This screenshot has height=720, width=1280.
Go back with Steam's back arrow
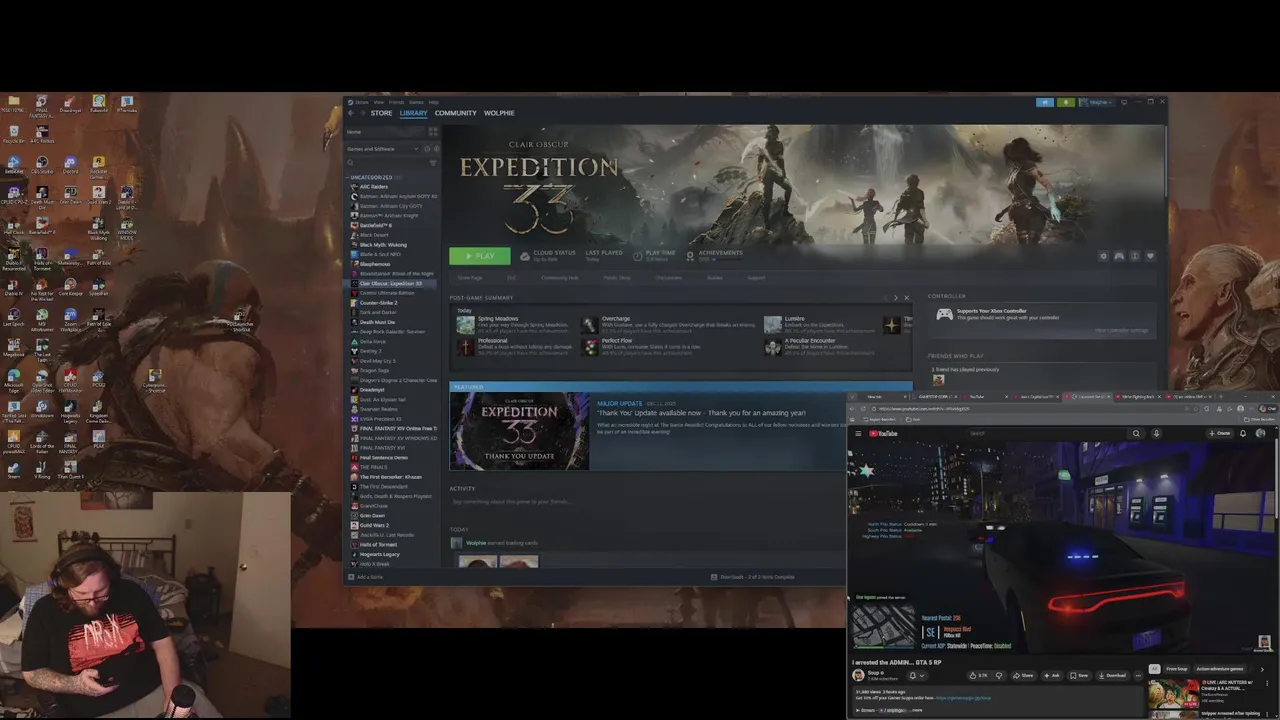point(351,113)
